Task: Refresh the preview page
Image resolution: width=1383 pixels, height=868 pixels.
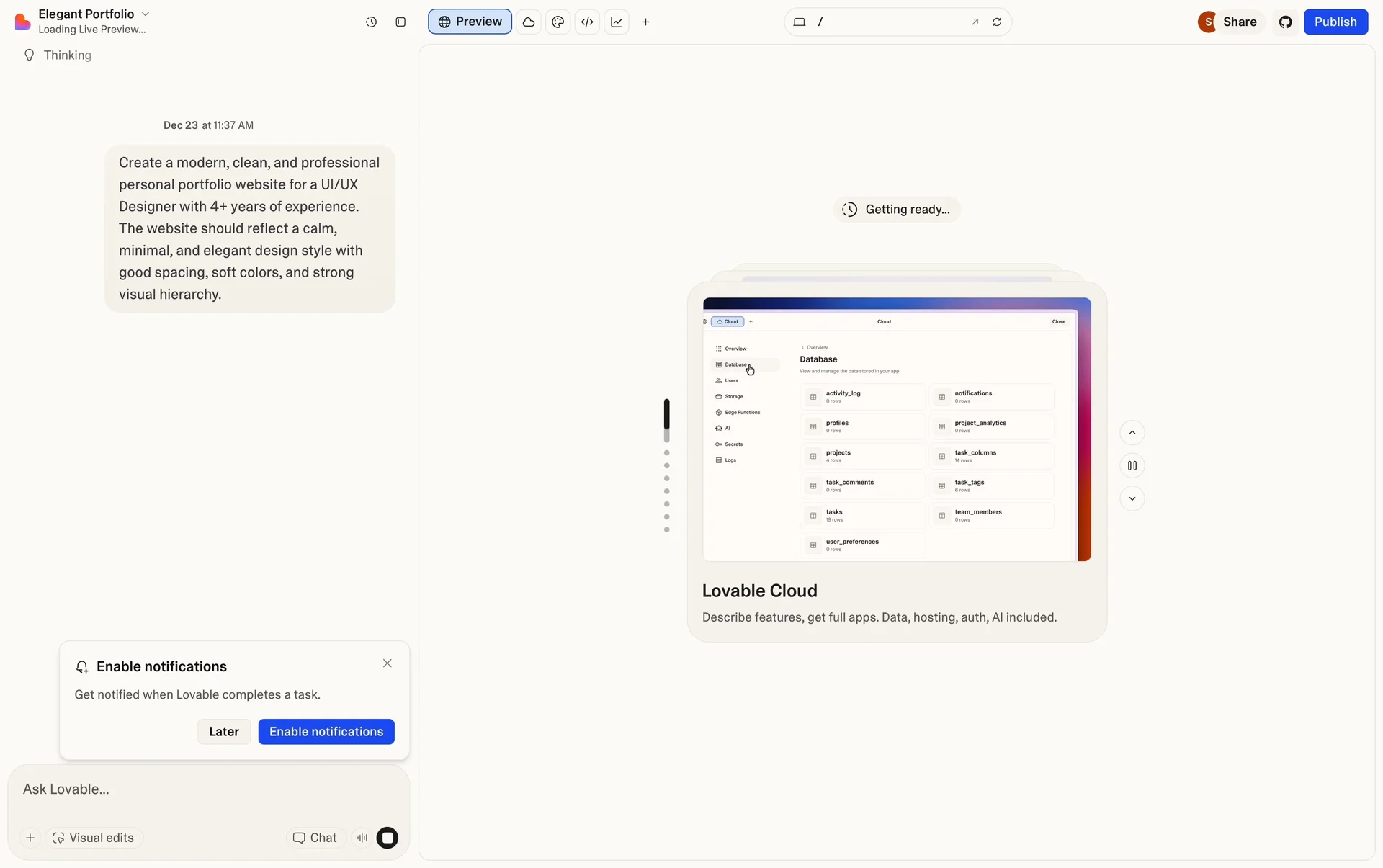Action: [997, 22]
